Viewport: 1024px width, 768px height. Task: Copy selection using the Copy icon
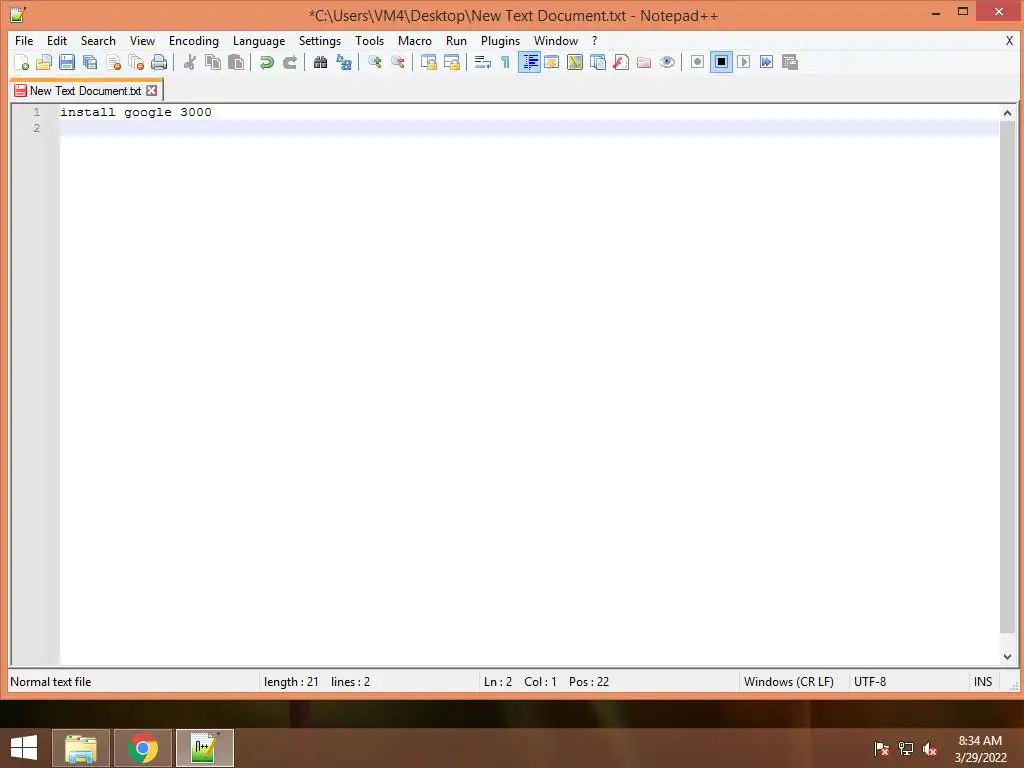point(213,62)
